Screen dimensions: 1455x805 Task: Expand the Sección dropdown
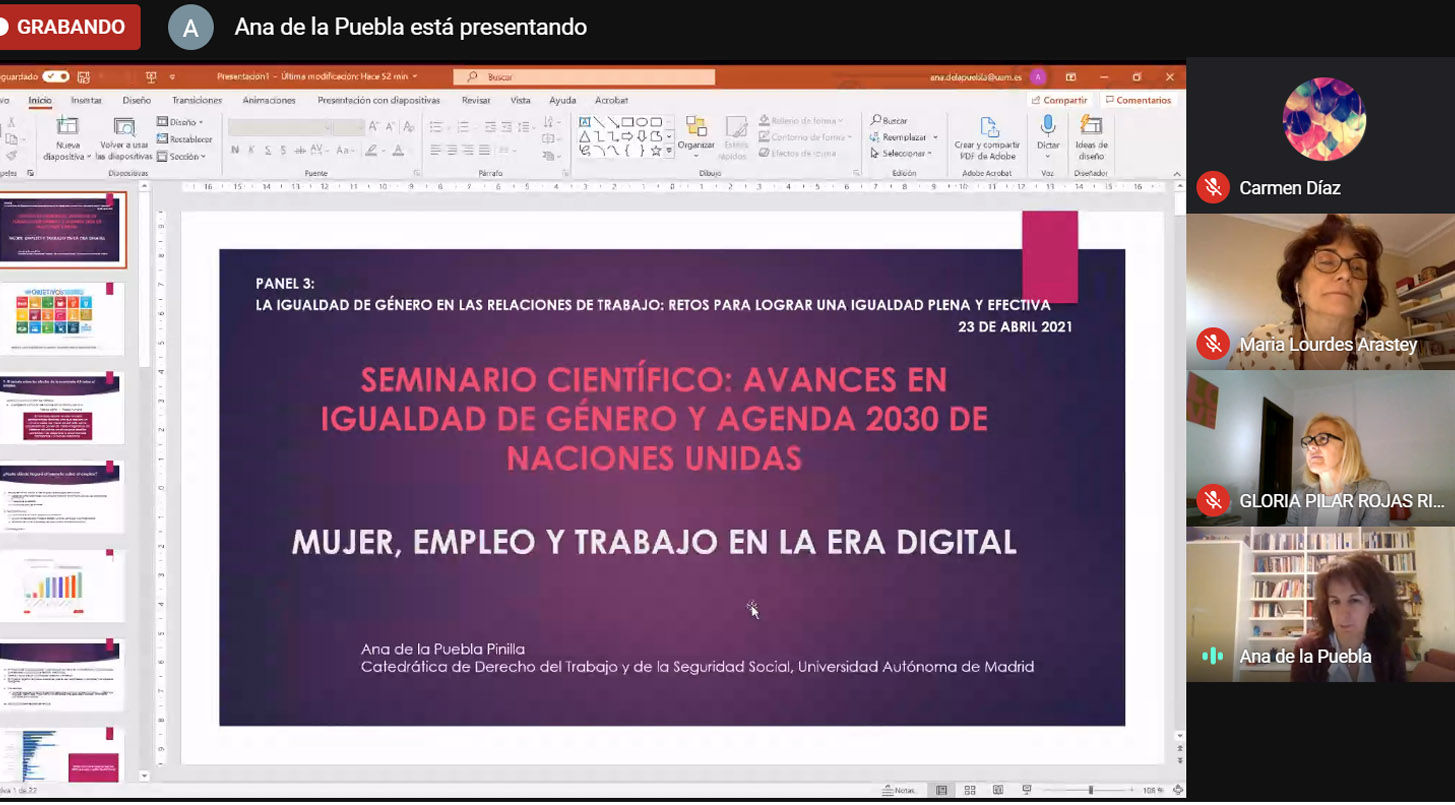(181, 157)
